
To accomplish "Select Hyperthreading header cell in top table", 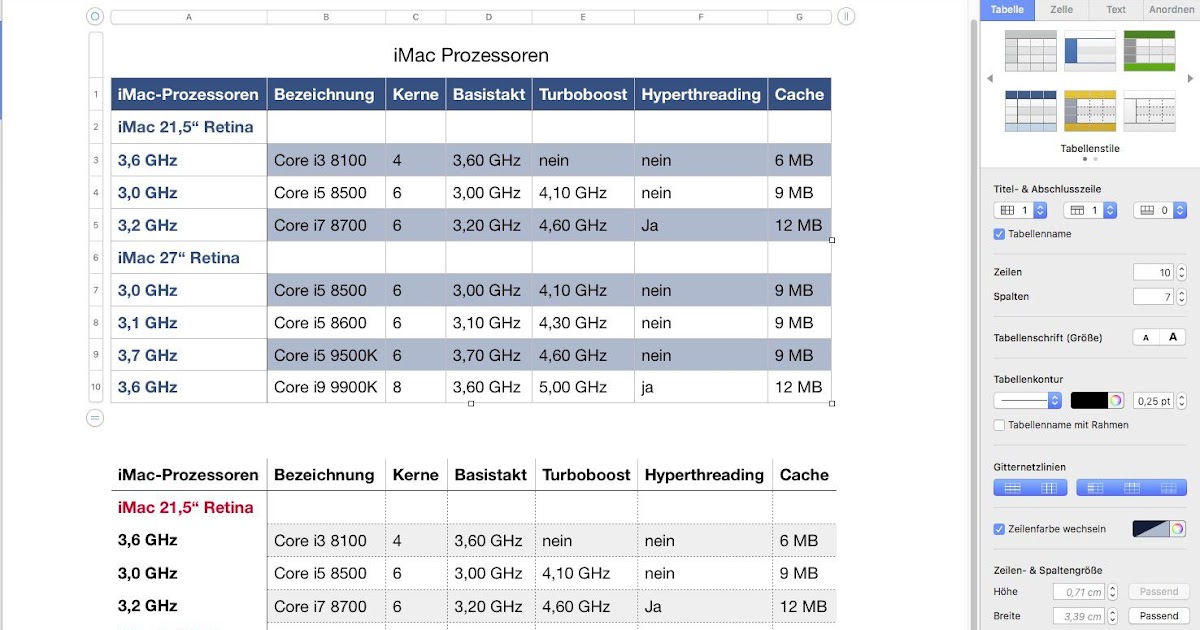I will point(701,94).
